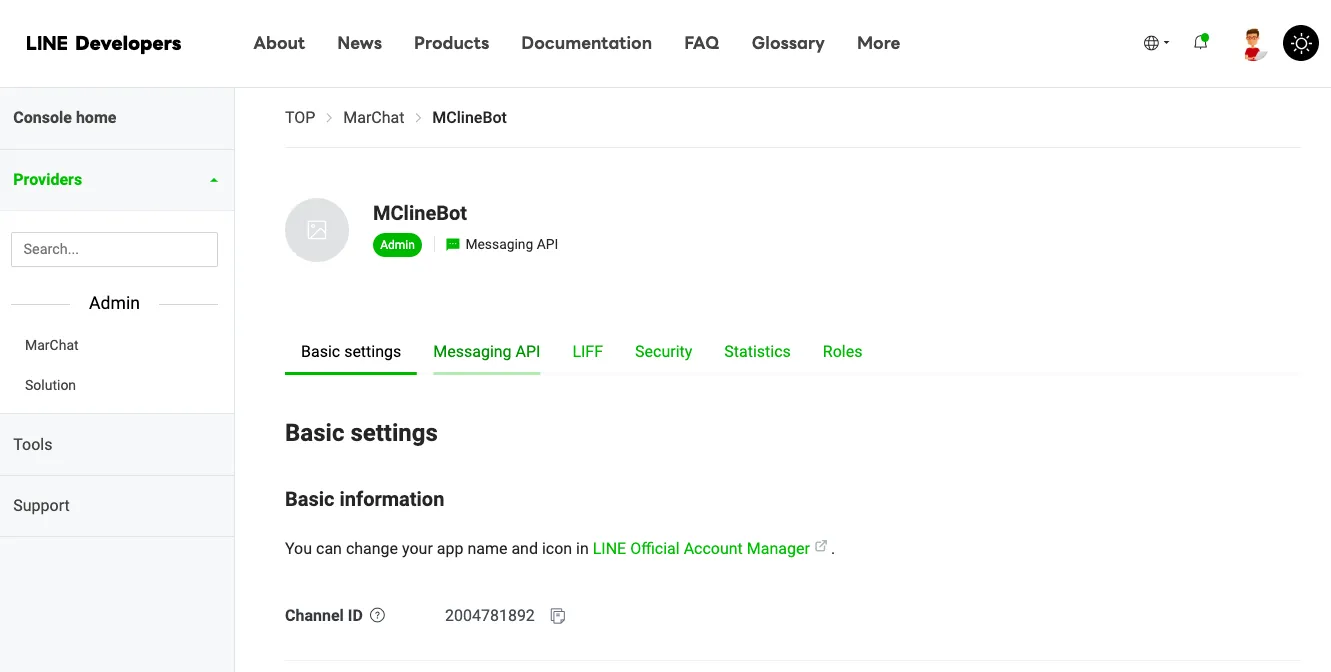Screen dimensions: 1331x672
Task: Focus the provider Search field
Action: pos(114,250)
